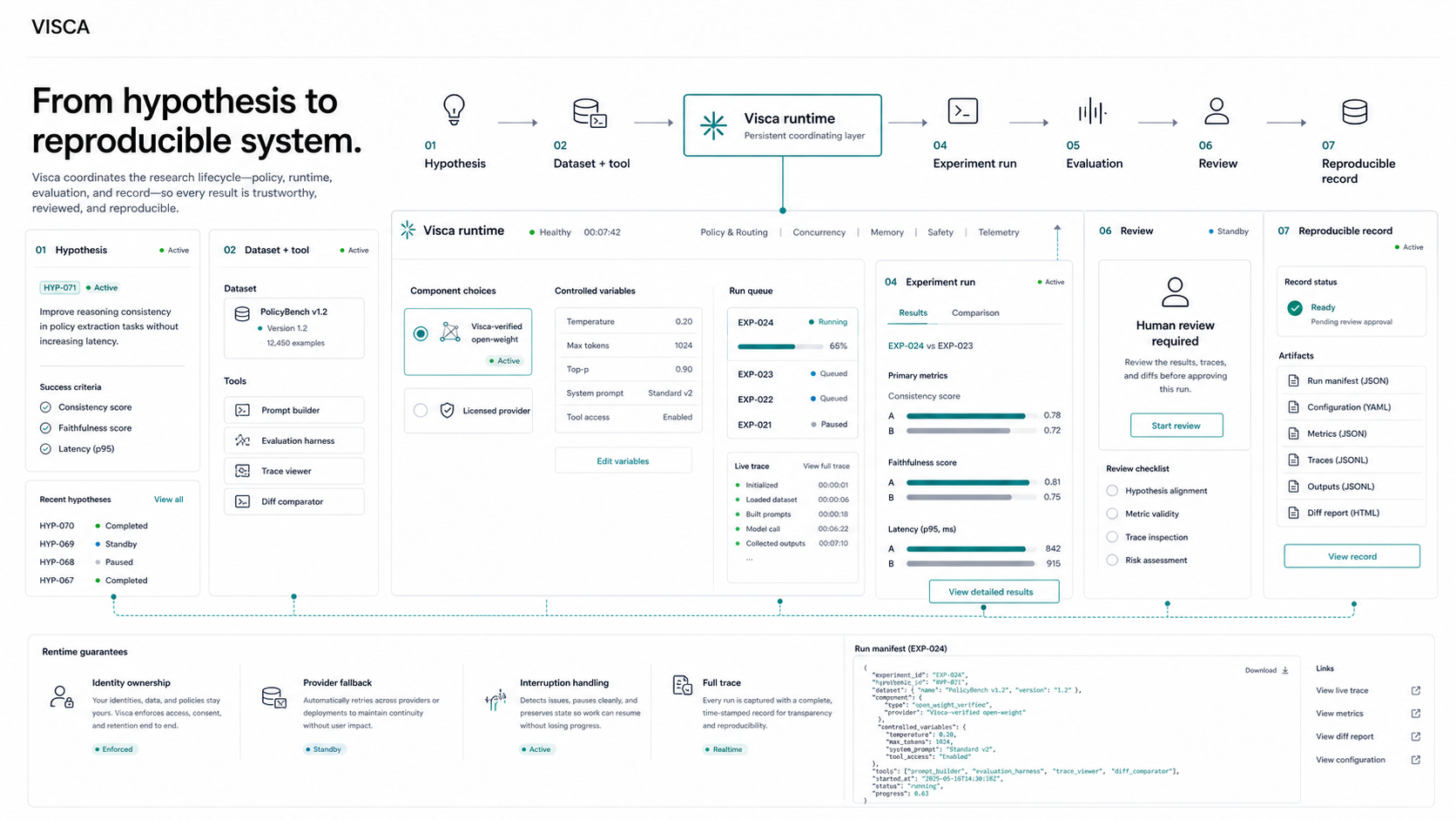Open the View full trace link
The width and height of the screenshot is (1456, 819).
tap(826, 467)
